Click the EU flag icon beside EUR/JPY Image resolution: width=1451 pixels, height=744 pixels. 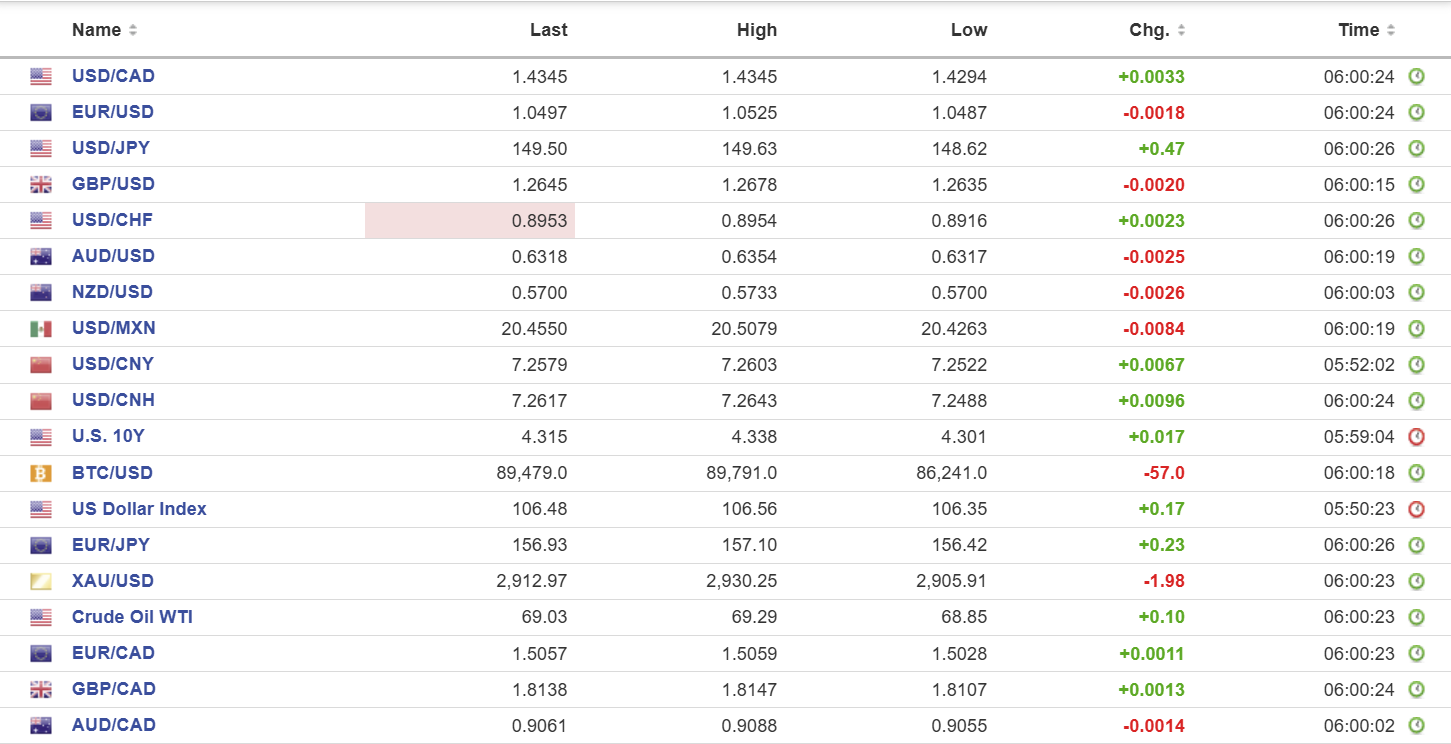coord(41,545)
